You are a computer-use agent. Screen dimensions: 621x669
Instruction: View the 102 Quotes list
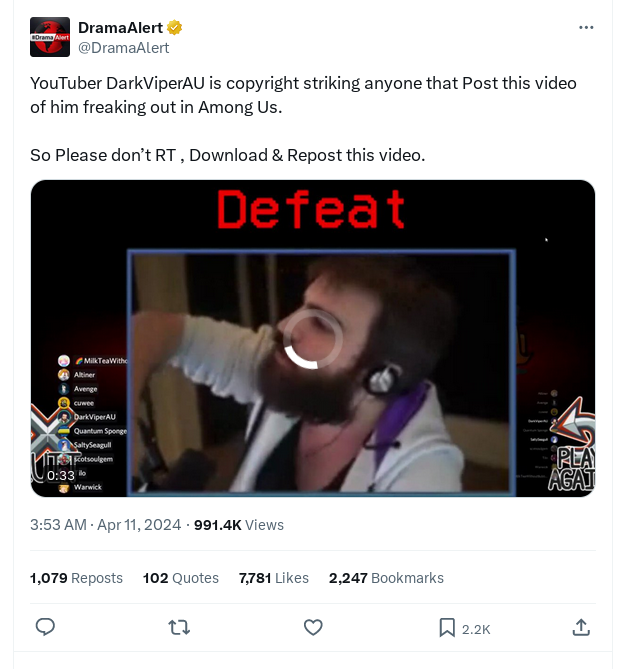tap(181, 578)
